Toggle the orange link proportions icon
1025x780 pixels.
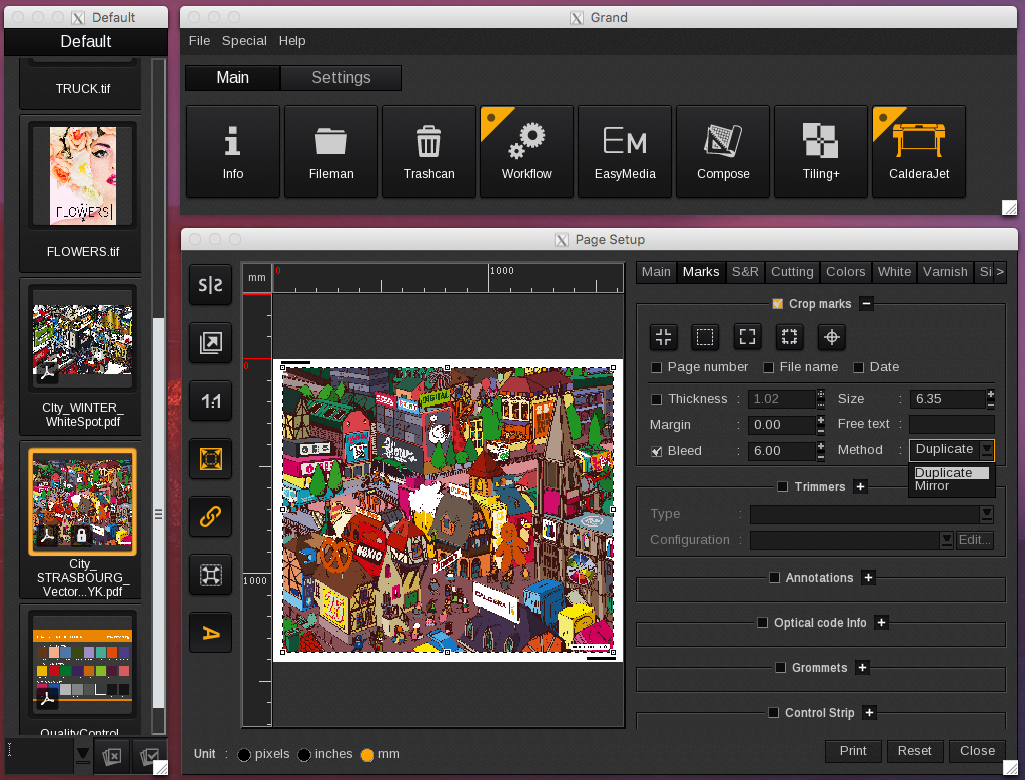click(210, 517)
